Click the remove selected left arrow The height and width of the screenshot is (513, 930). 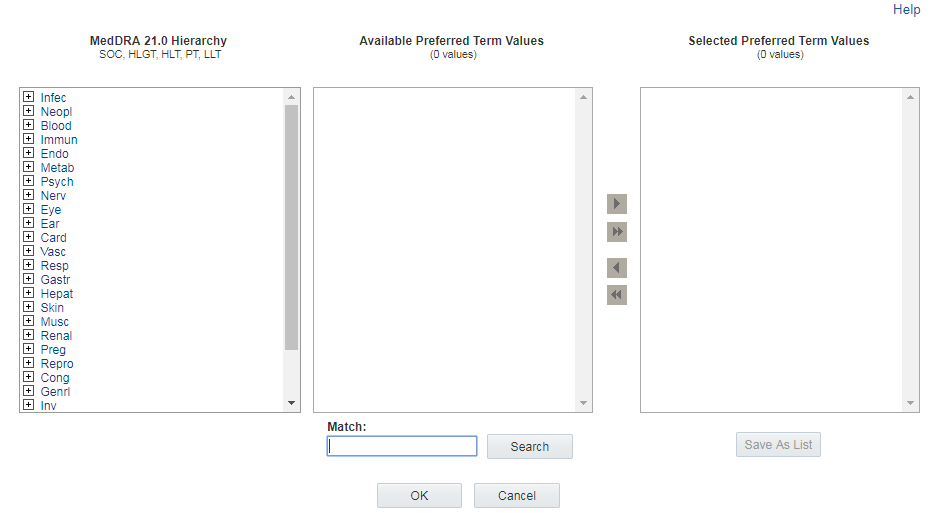tap(617, 268)
